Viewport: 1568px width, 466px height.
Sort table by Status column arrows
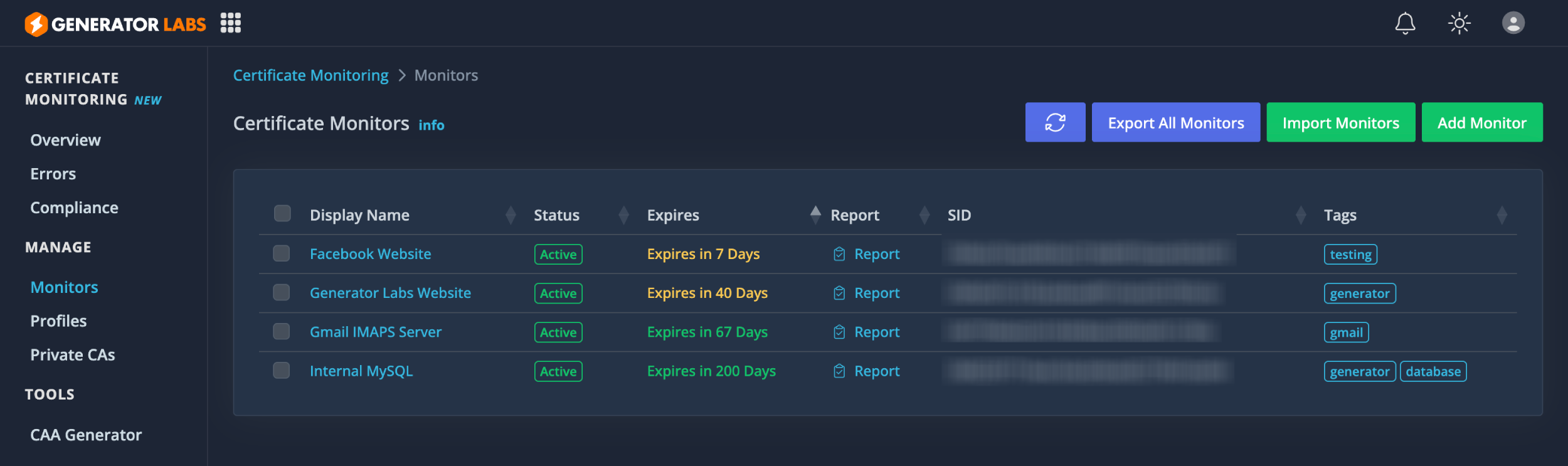[x=623, y=215]
